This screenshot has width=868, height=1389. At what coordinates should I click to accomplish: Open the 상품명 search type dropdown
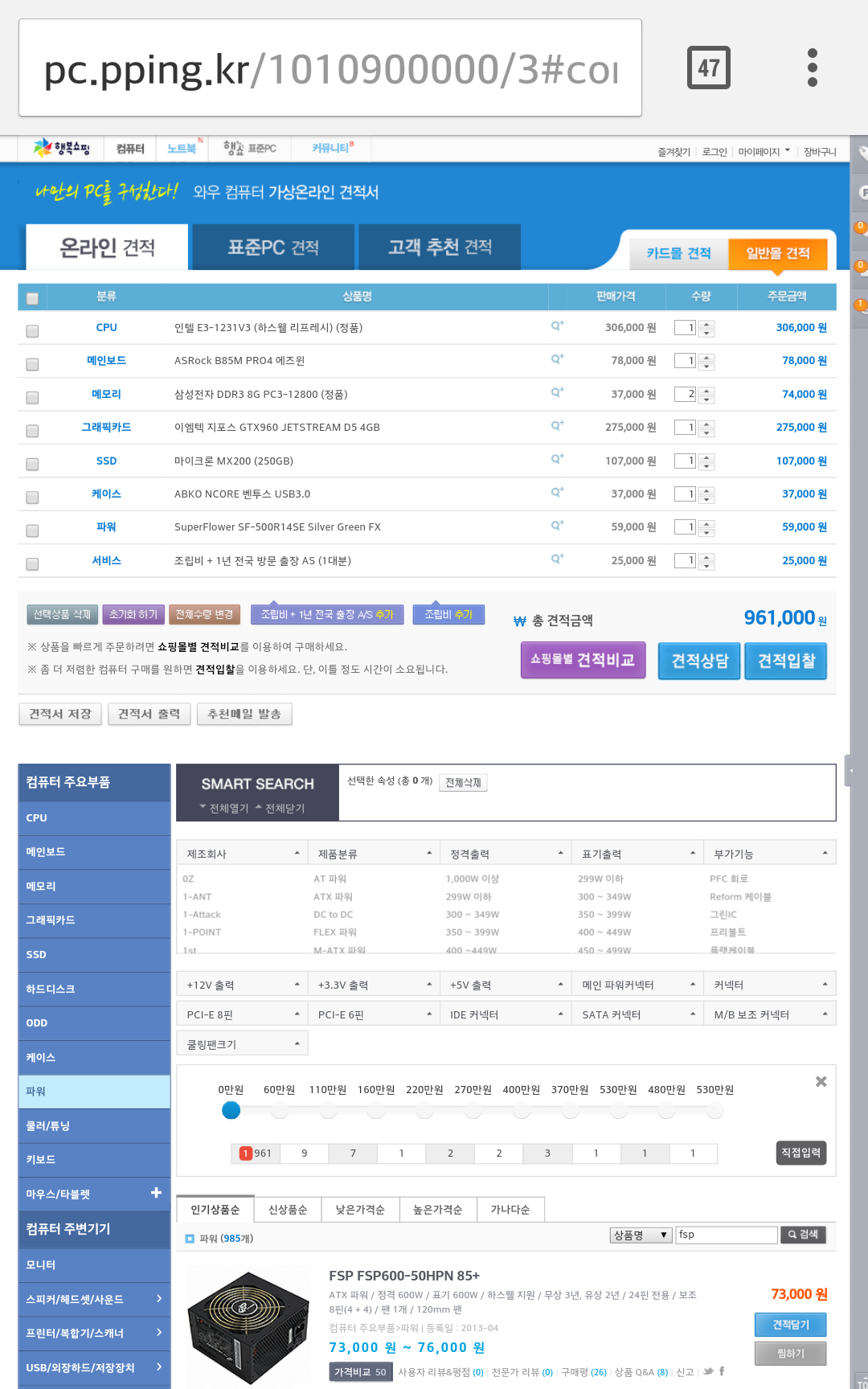tap(641, 1235)
